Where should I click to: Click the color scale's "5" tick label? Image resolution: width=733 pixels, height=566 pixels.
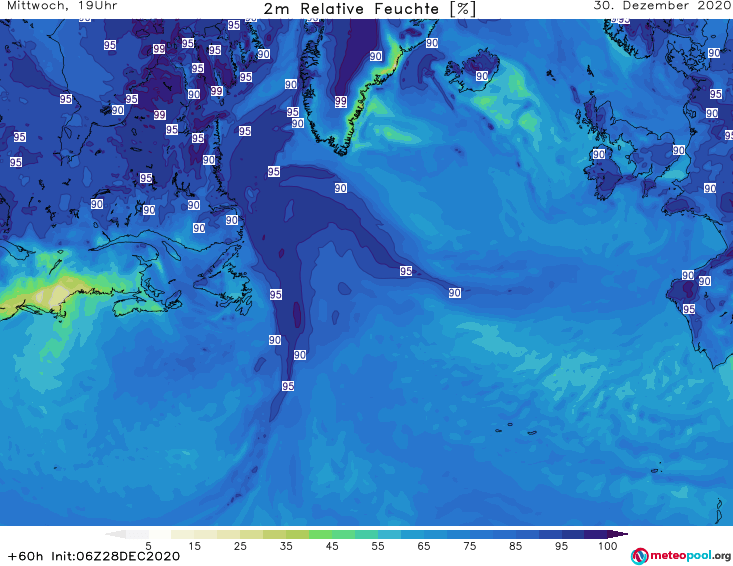[x=148, y=546]
